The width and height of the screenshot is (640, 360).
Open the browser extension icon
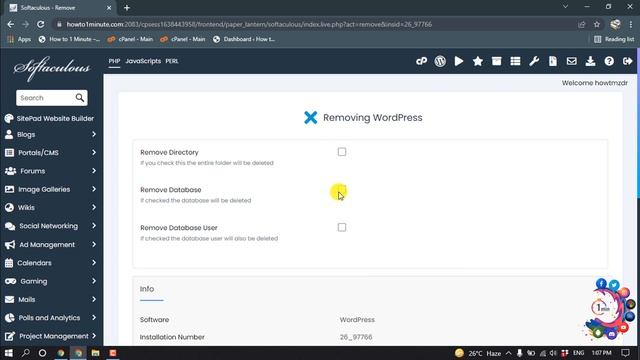click(615, 24)
